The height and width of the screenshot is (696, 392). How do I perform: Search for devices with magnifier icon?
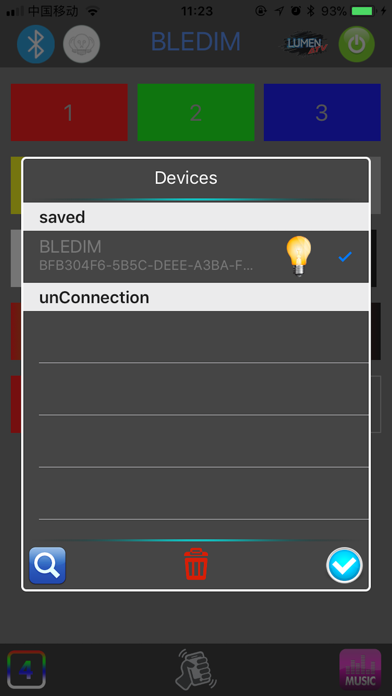point(48,565)
